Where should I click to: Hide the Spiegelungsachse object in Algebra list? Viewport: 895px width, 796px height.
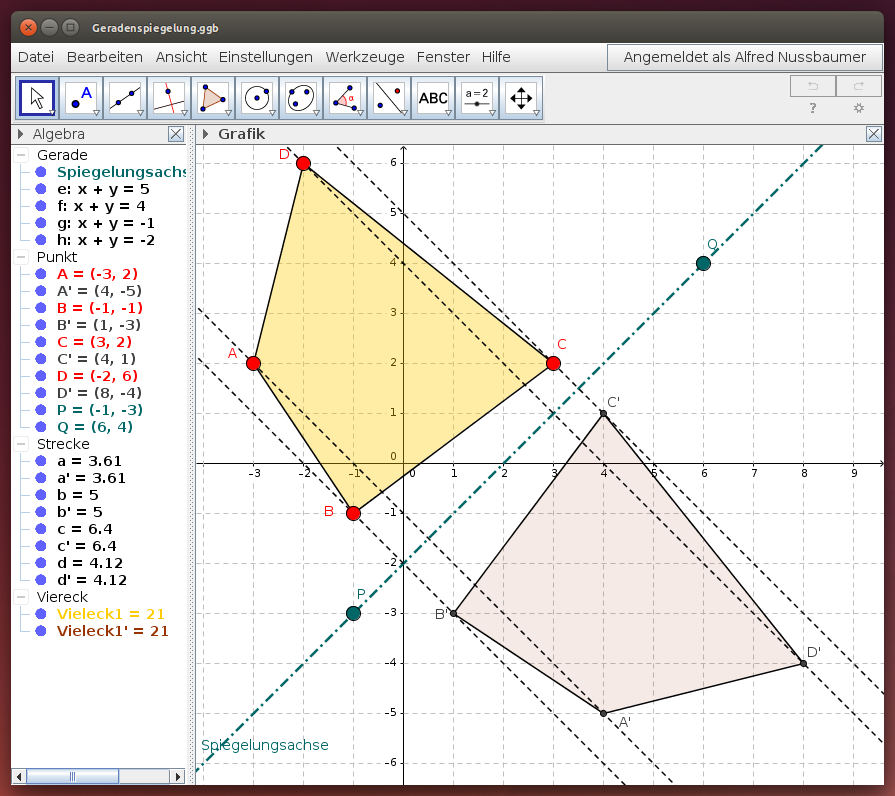(41, 172)
